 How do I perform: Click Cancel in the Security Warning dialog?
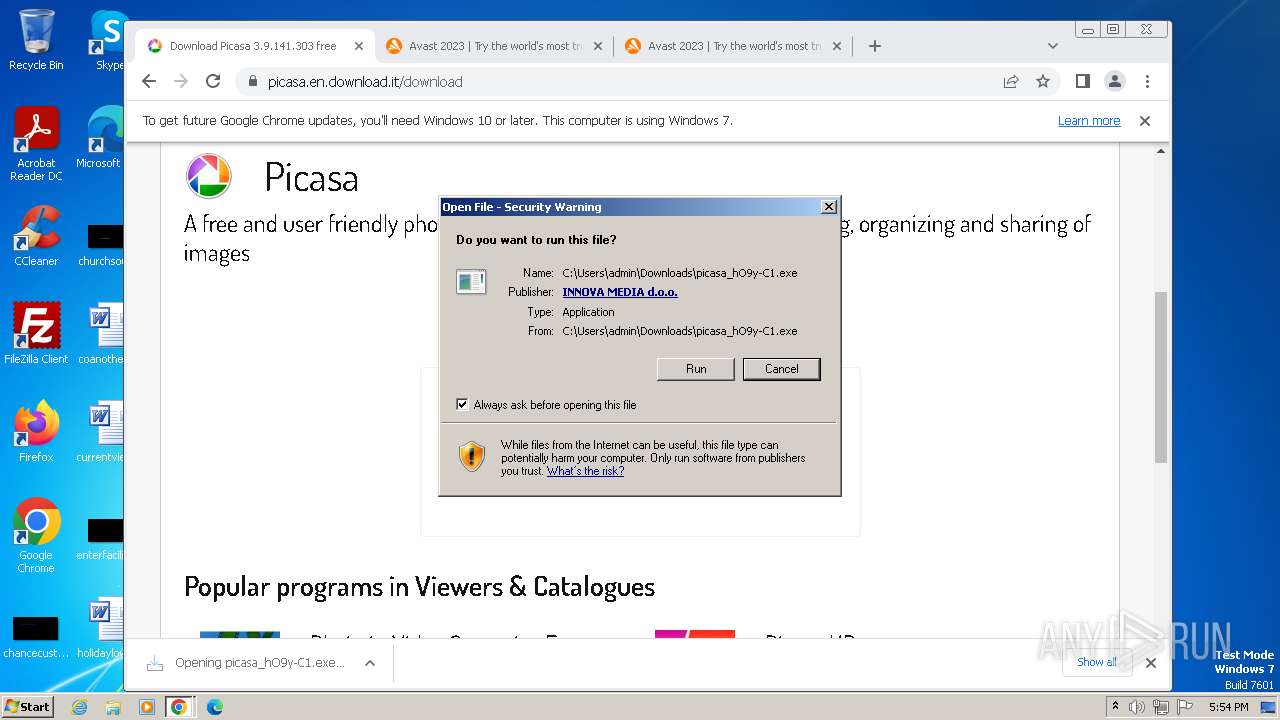pos(782,369)
